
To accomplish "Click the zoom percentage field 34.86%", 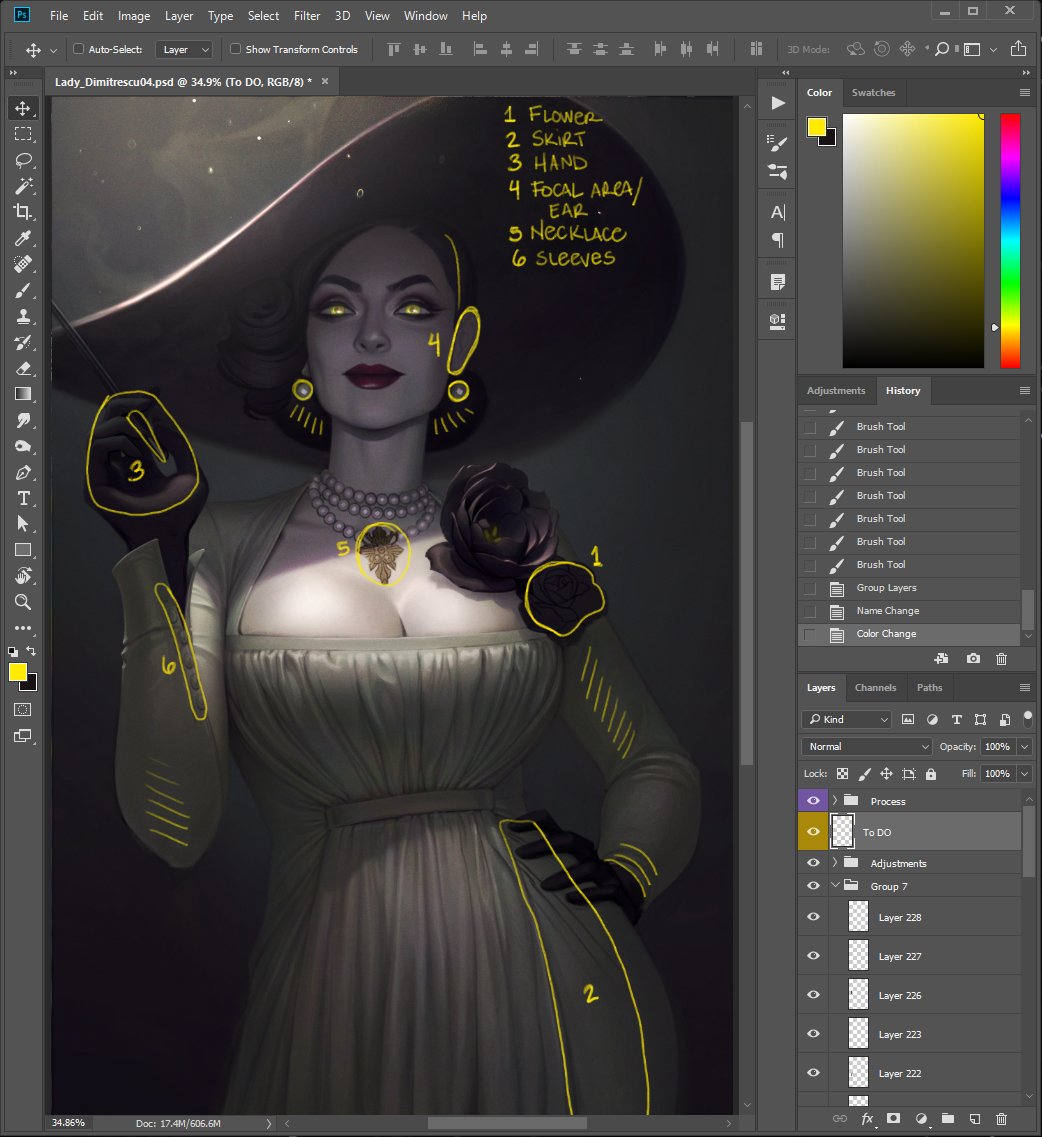I will (x=68, y=1122).
